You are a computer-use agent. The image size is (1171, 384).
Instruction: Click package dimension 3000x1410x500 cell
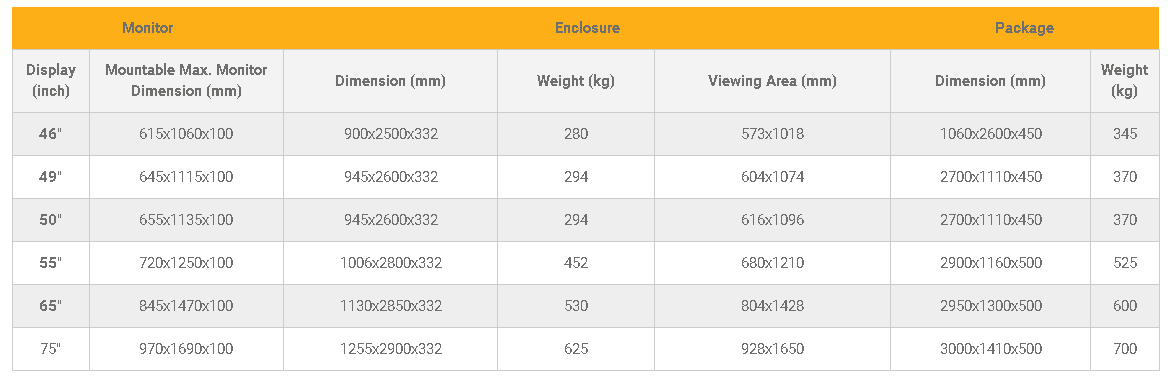click(x=990, y=349)
